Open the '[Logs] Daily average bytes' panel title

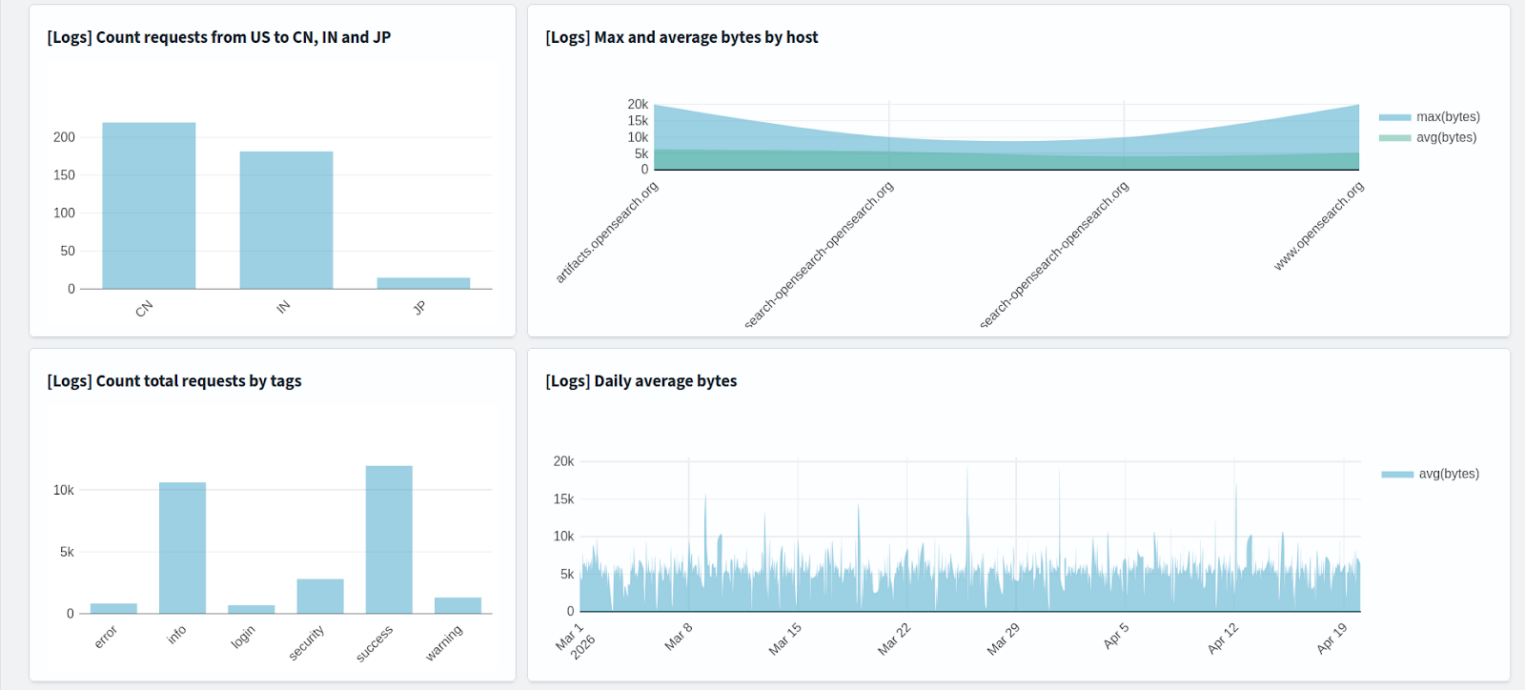point(640,381)
